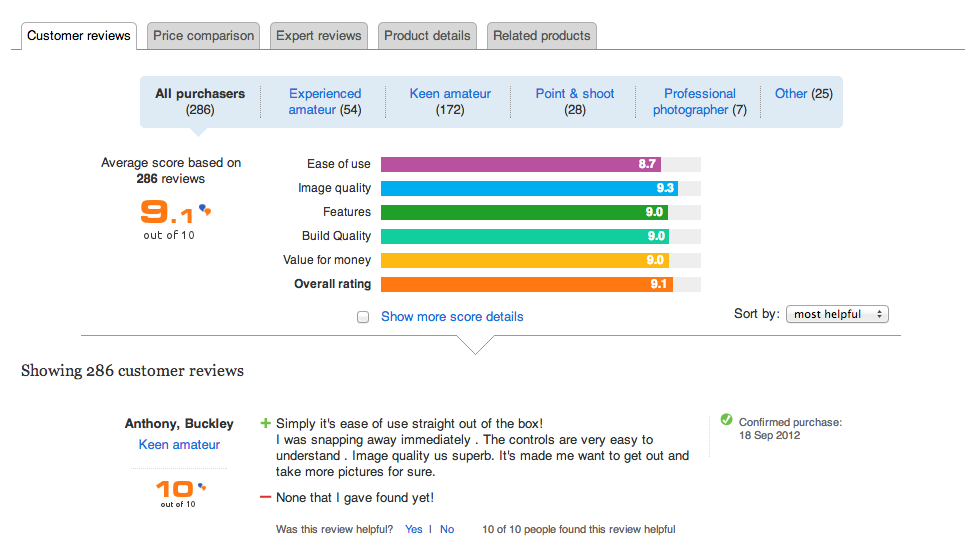Tick the Show more score details checkbox
The height and width of the screenshot is (541, 965).
(363, 317)
